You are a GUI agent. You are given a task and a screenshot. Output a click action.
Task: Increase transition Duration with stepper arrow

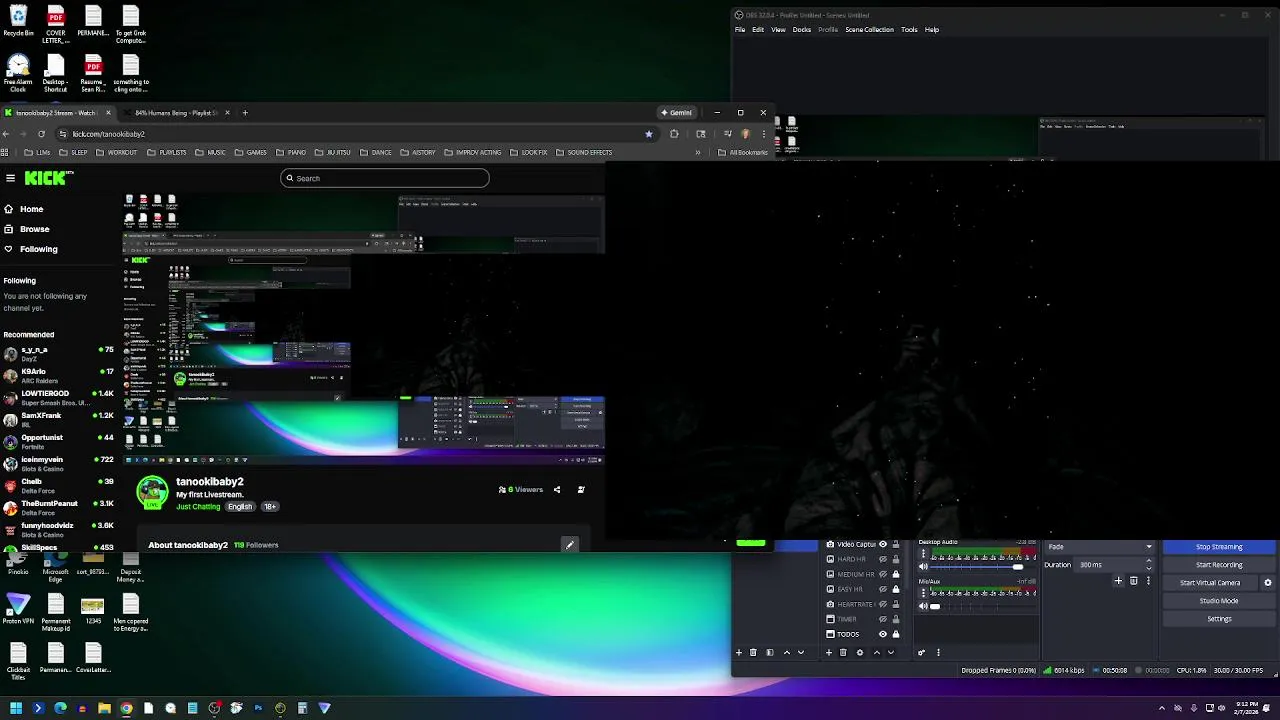(x=1149, y=561)
